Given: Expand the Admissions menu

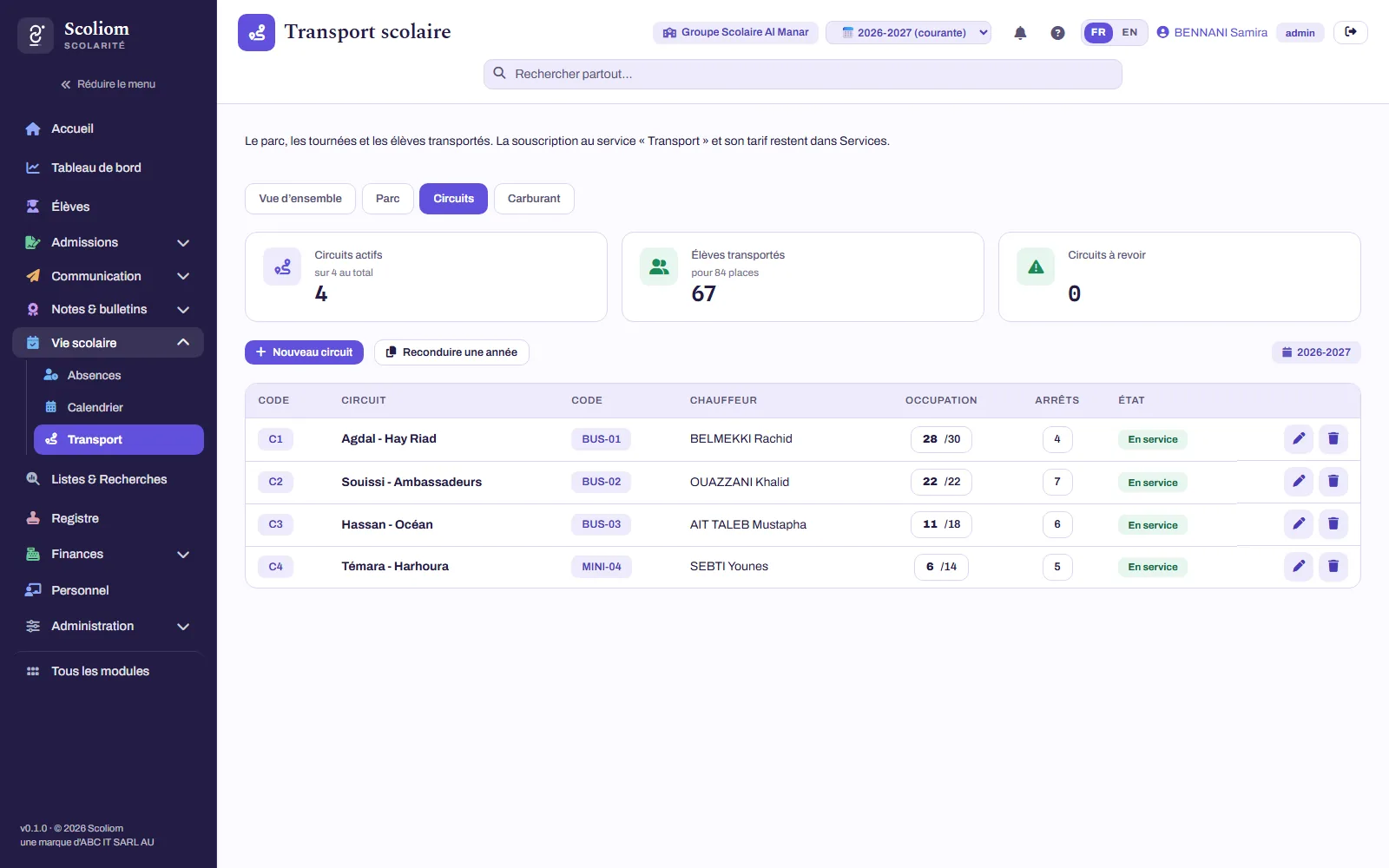Looking at the screenshot, I should point(109,242).
